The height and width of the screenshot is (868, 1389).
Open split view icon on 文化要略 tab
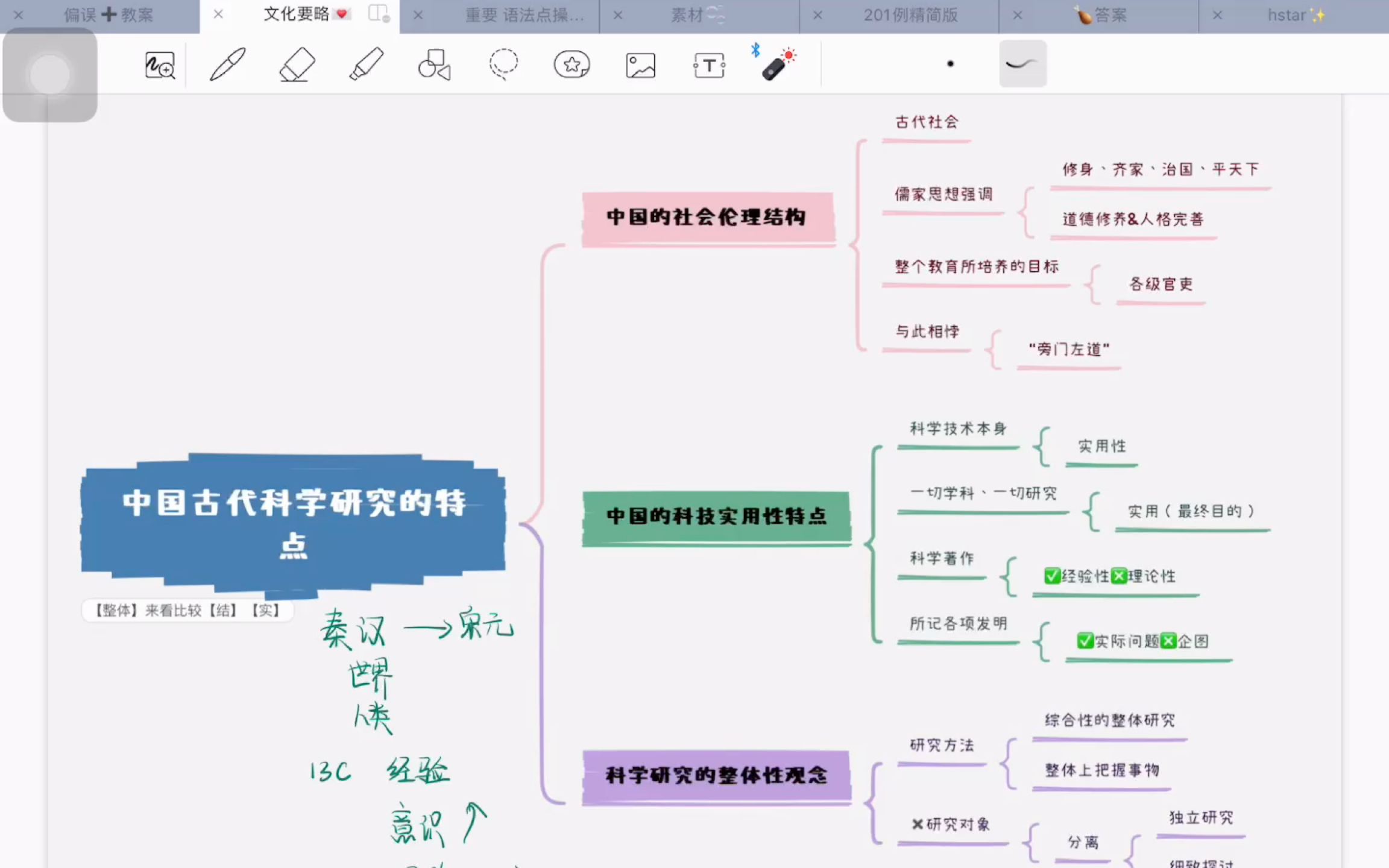click(x=379, y=14)
